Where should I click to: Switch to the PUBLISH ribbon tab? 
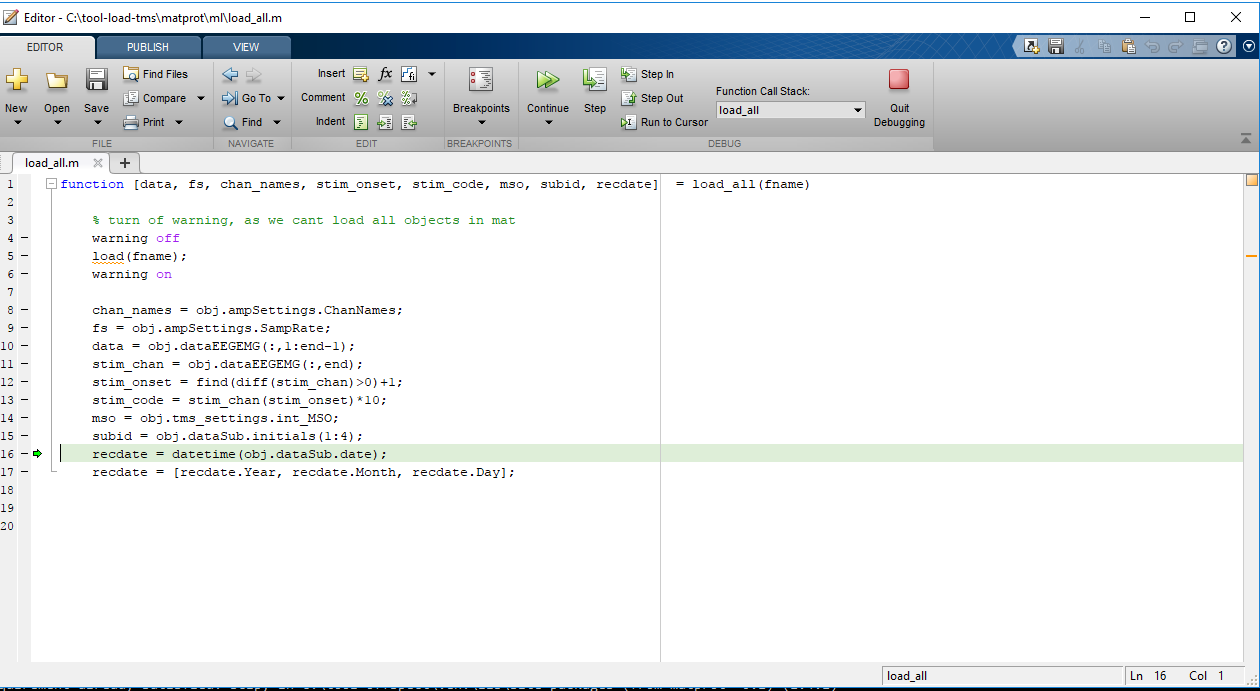[x=147, y=47]
